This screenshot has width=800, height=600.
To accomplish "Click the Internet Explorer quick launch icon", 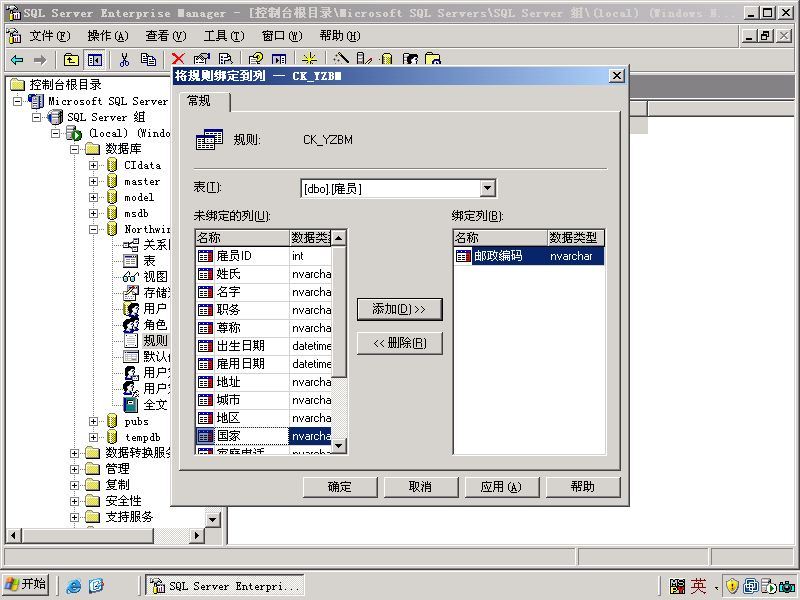I will [73, 586].
